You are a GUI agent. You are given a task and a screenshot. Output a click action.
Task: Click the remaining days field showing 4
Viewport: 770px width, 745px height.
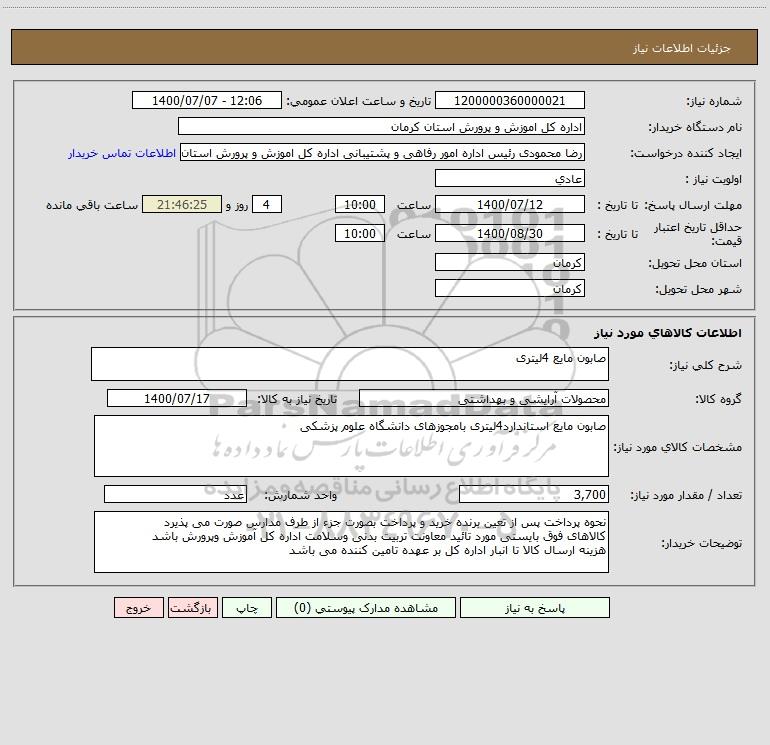pos(267,204)
